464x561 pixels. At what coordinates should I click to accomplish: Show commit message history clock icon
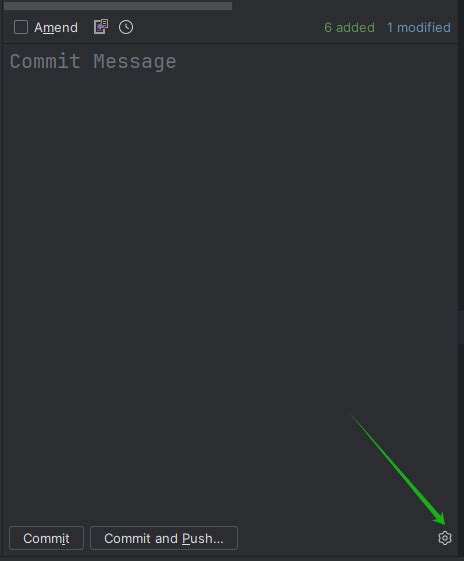(126, 27)
